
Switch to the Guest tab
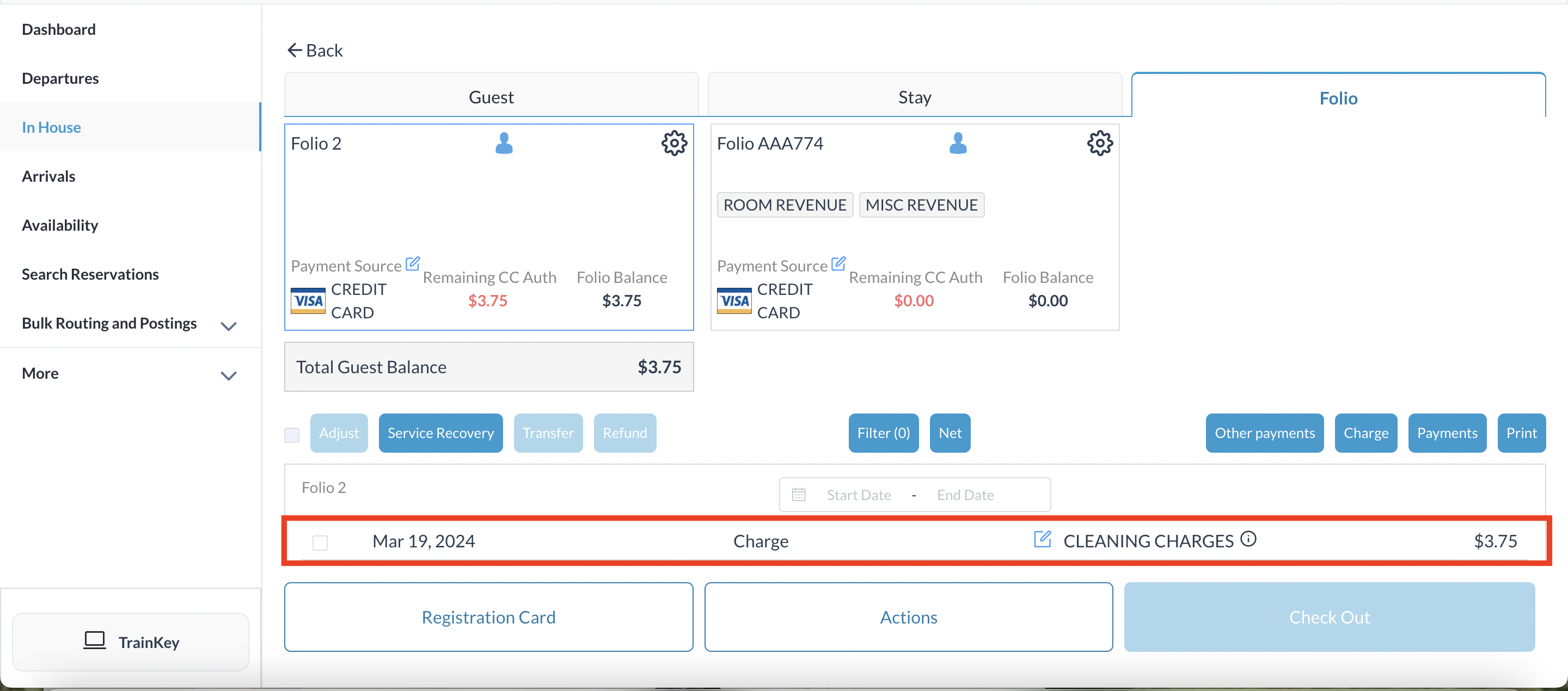(x=491, y=97)
